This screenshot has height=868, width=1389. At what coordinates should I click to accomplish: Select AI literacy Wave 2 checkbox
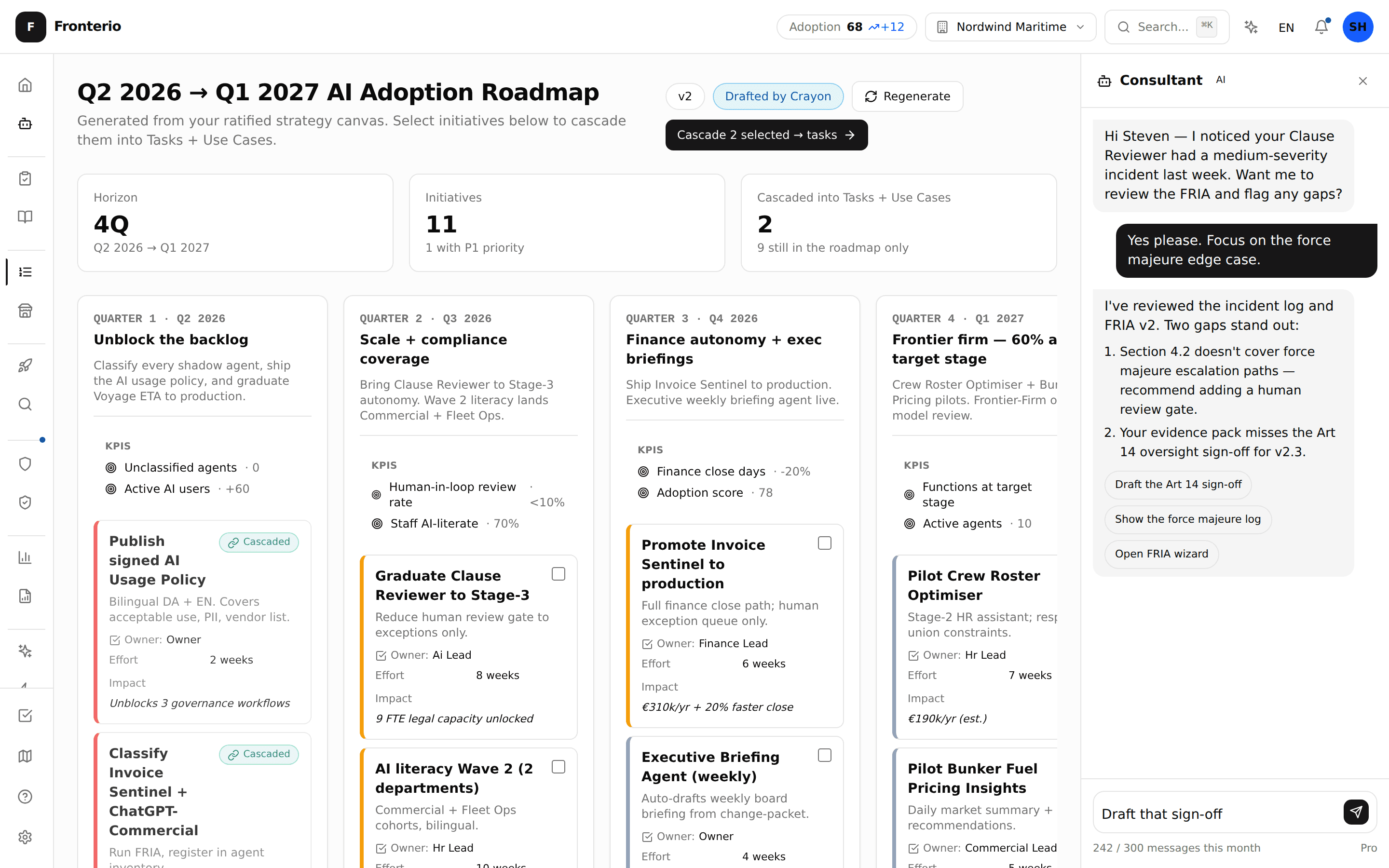pyautogui.click(x=558, y=767)
